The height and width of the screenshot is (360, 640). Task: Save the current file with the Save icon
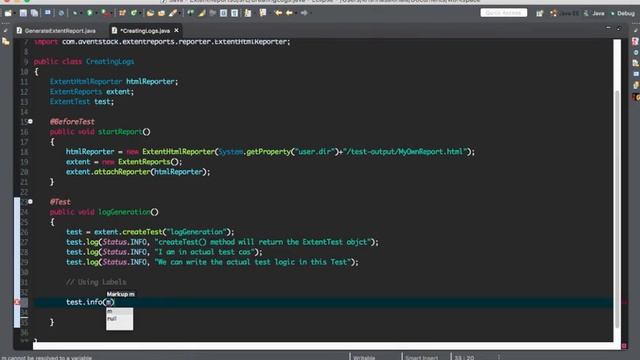(23, 13)
